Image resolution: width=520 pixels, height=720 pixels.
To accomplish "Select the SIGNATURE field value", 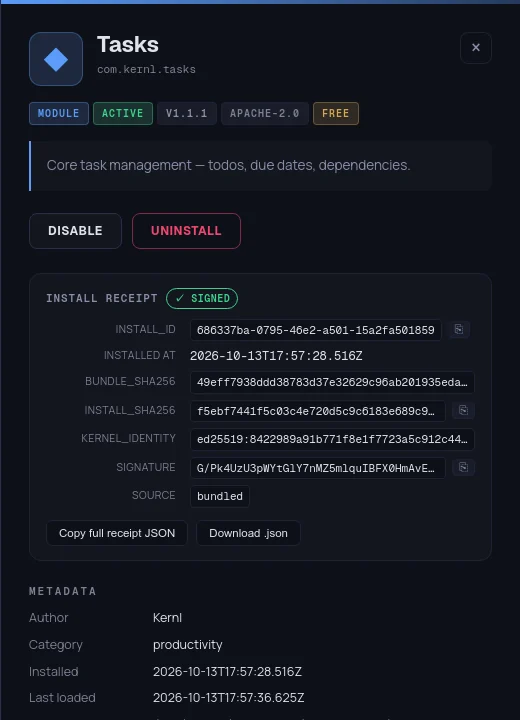I will (317, 468).
